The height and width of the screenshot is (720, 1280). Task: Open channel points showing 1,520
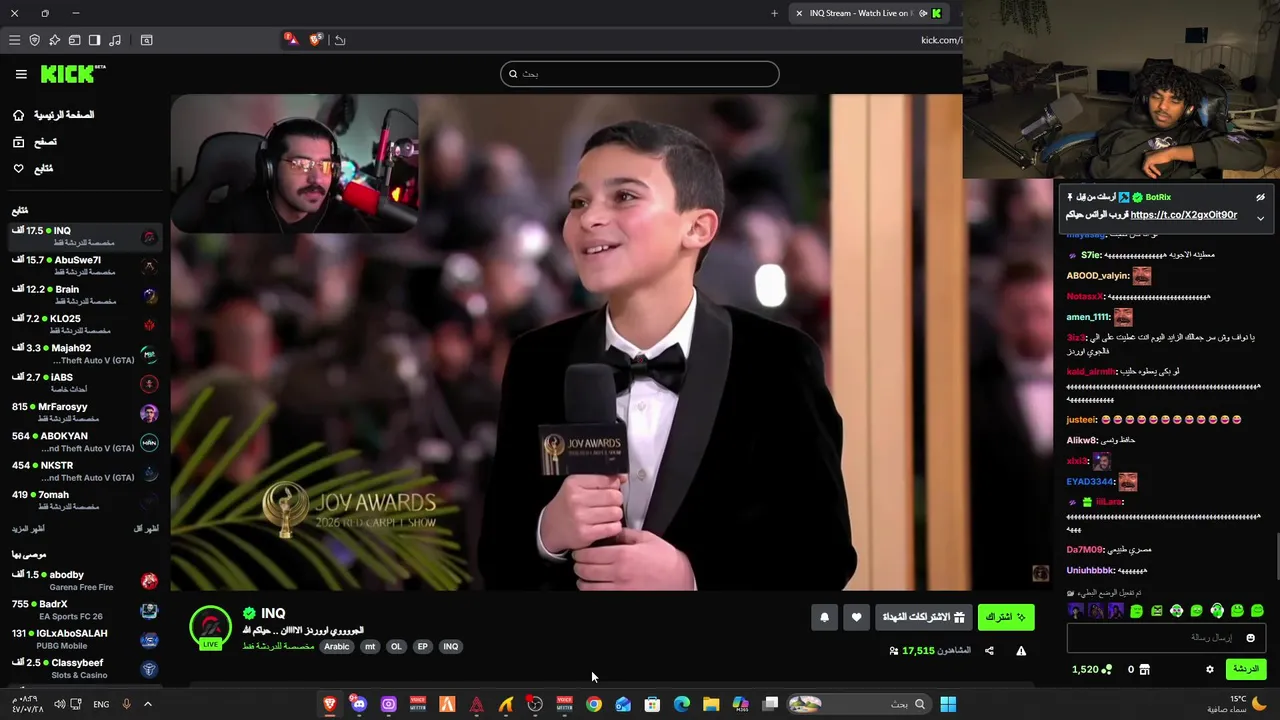(x=1092, y=669)
